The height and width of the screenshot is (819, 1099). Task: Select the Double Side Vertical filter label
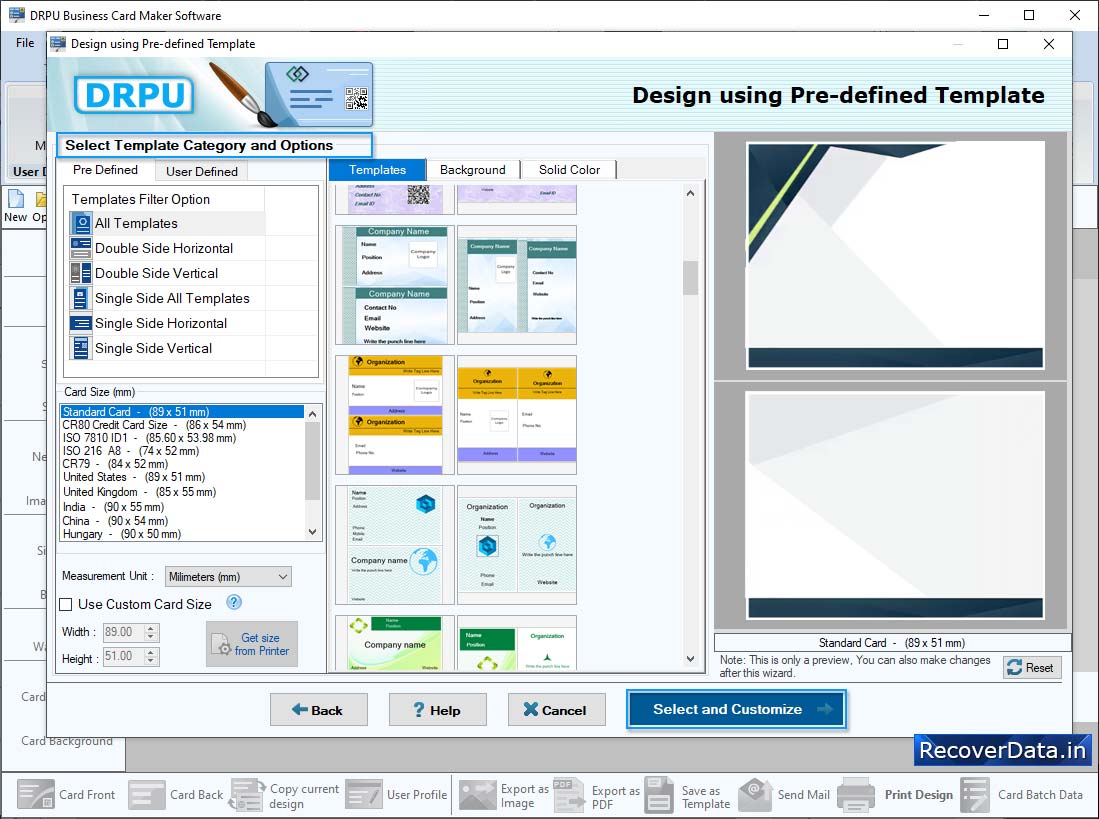pos(156,273)
